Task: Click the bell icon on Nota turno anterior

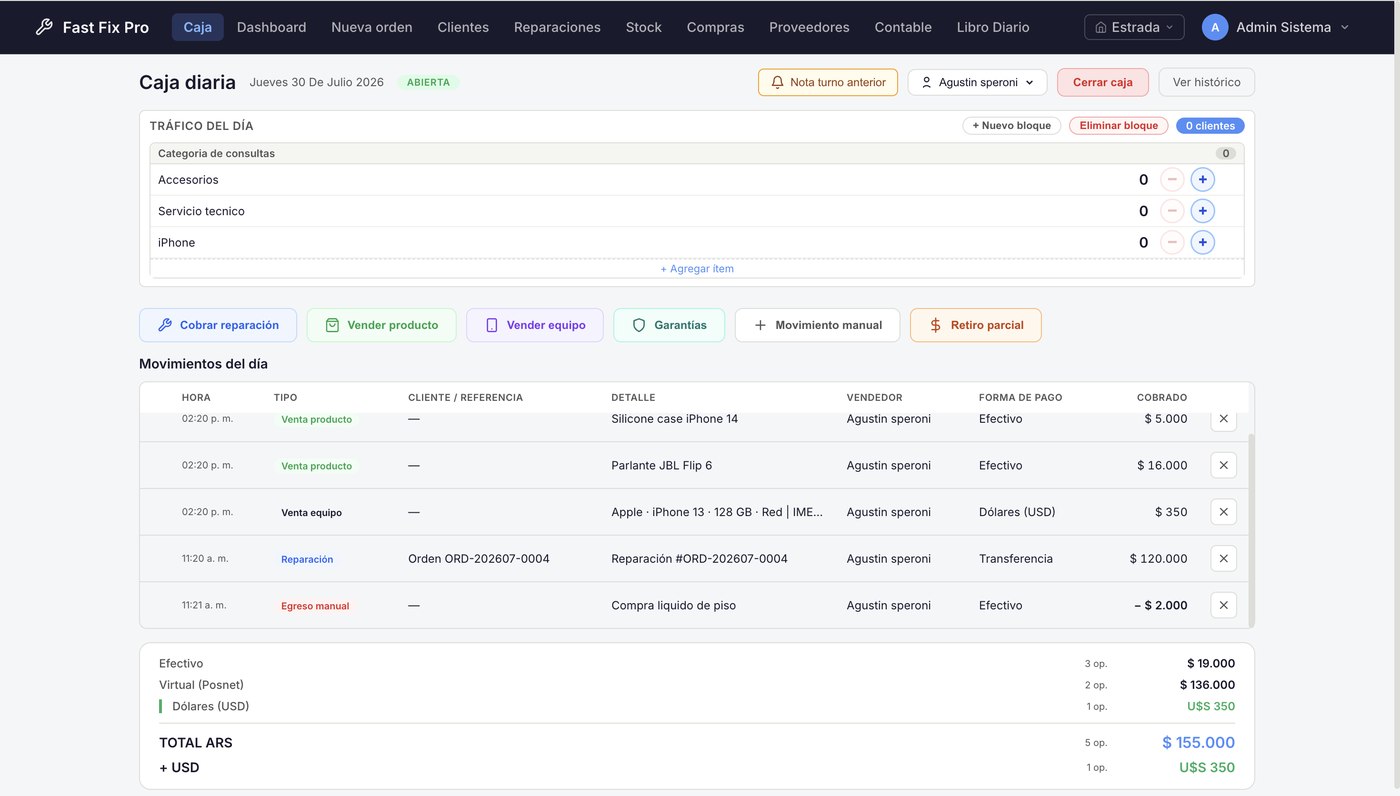Action: click(x=778, y=82)
